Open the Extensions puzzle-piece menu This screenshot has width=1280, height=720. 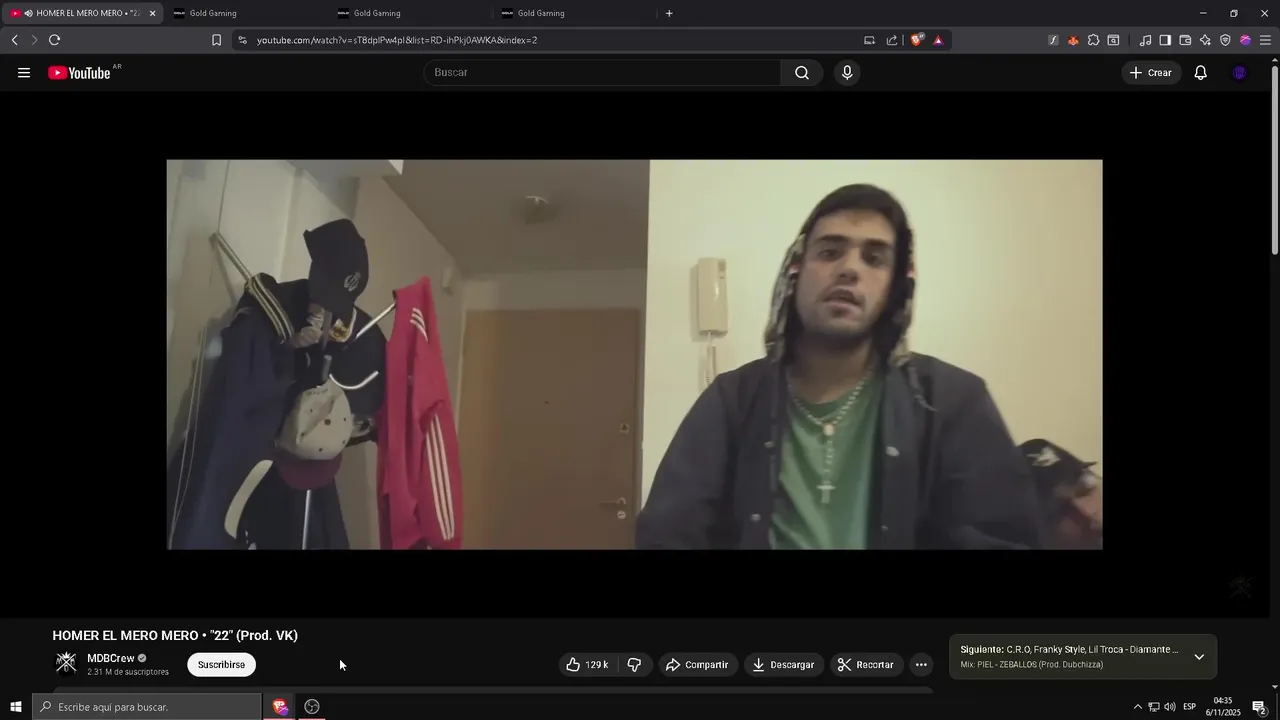(1093, 40)
